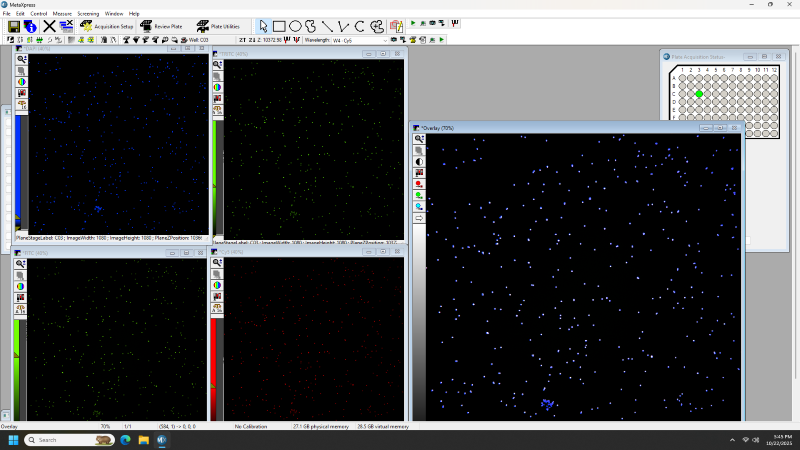Select the green highlighted well in plate map
Screen dimensions: 800x450
tap(699, 93)
